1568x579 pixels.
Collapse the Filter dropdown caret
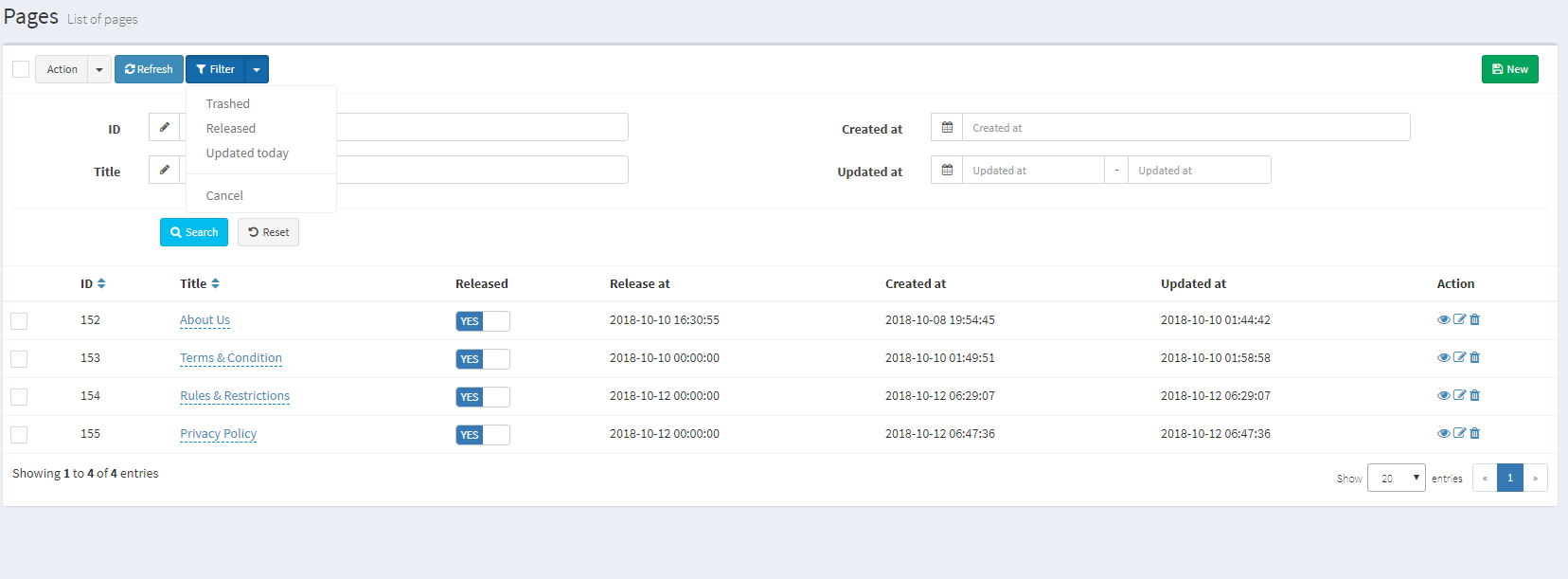coord(257,69)
